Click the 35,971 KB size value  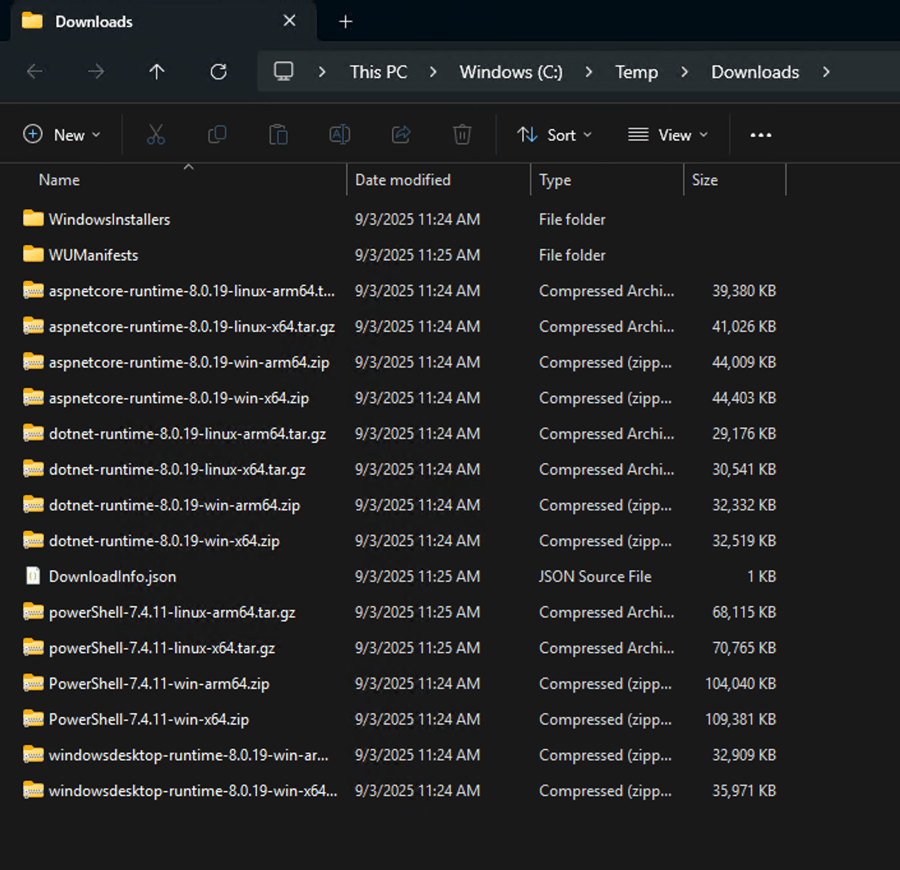(744, 790)
